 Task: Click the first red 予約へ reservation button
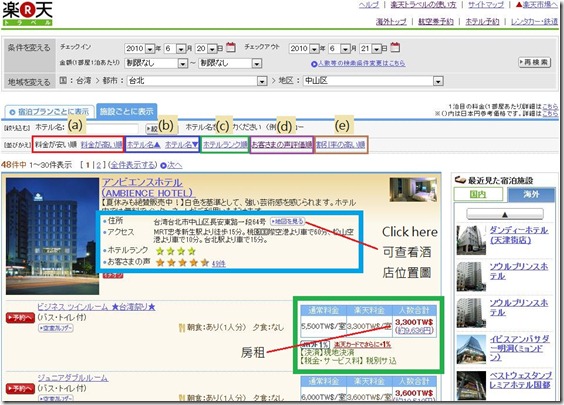tap(20, 318)
